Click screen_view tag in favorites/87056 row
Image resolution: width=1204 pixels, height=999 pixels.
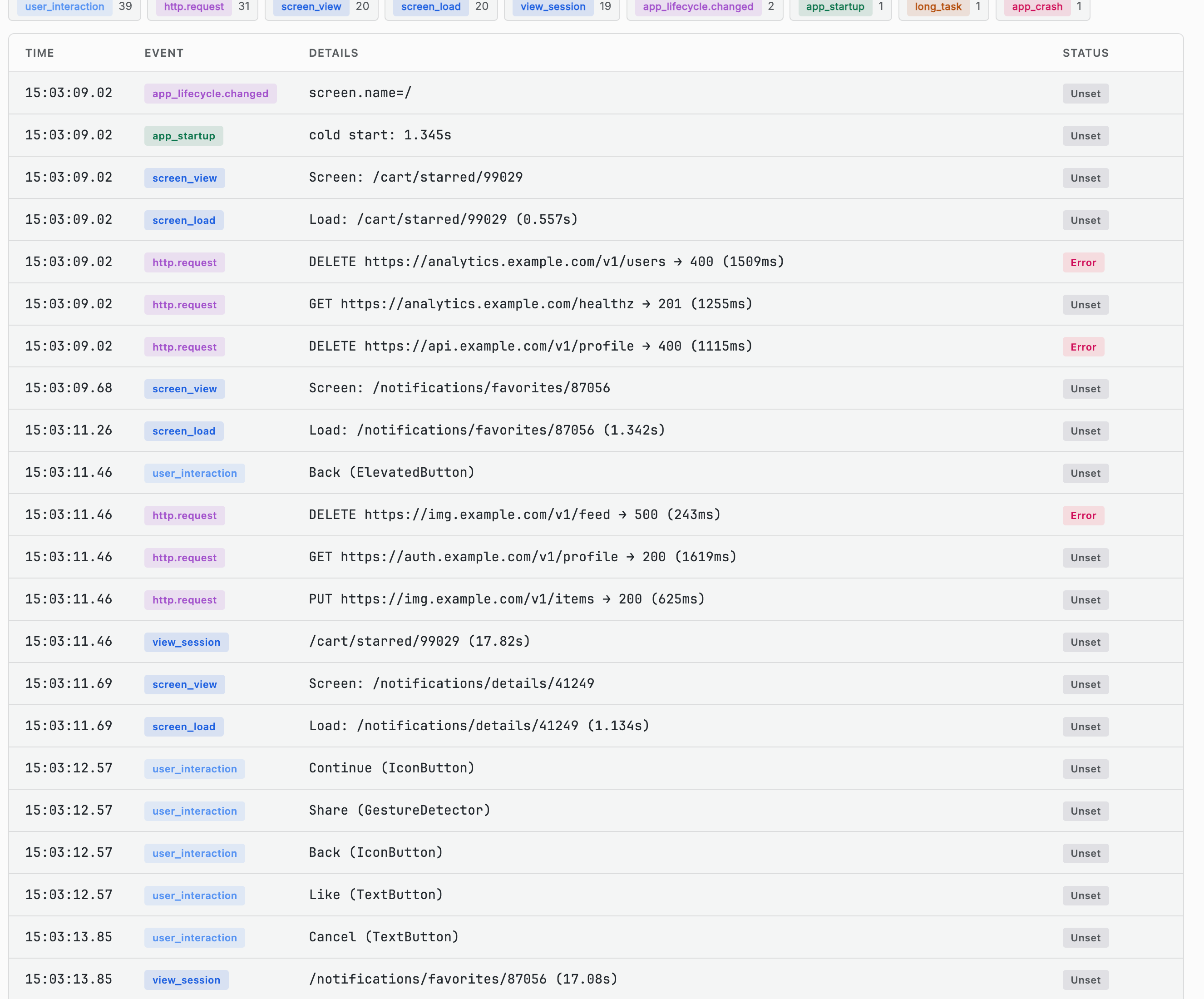click(x=185, y=389)
